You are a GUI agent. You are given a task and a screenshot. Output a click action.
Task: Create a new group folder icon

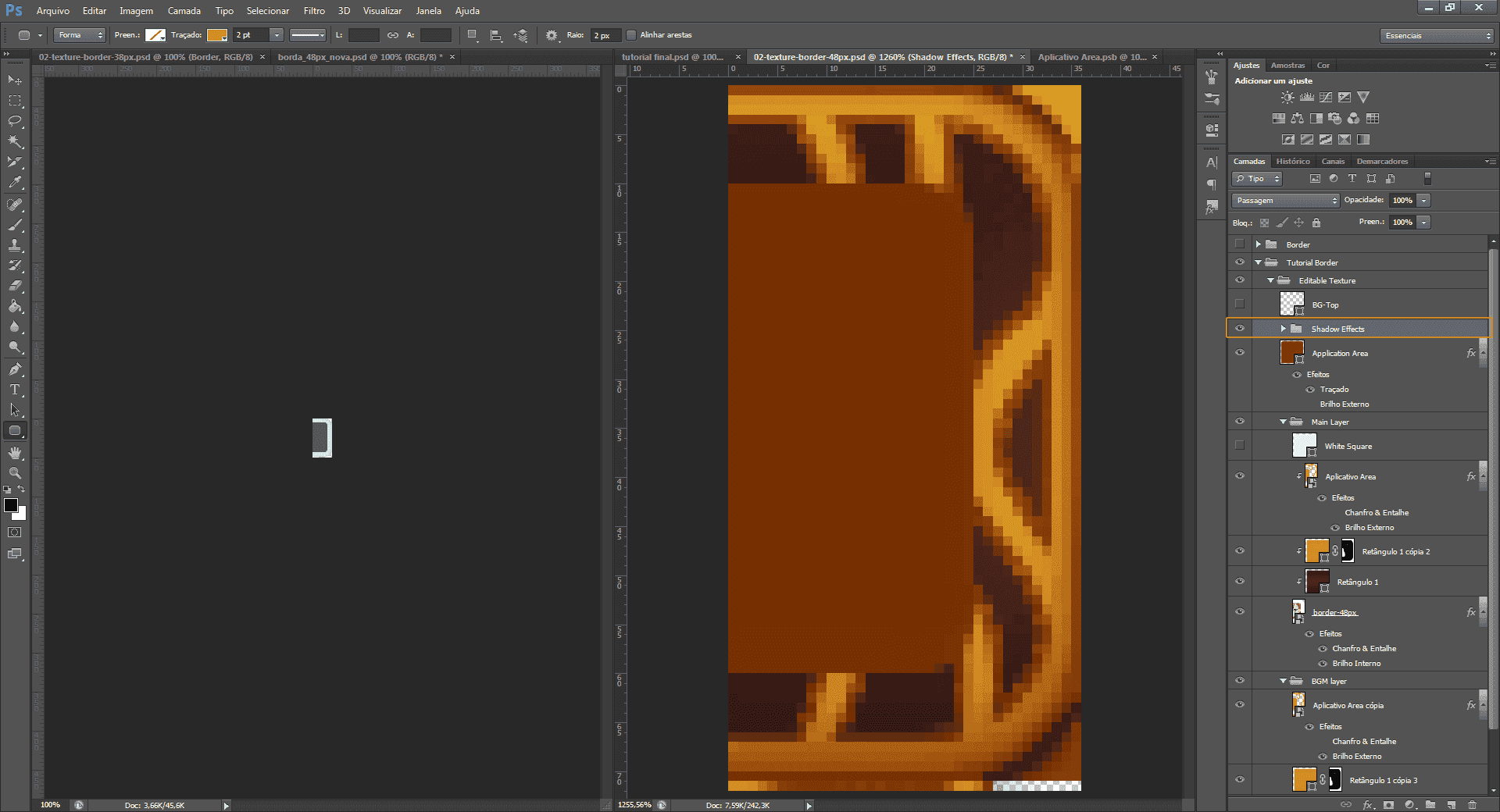coord(1430,804)
